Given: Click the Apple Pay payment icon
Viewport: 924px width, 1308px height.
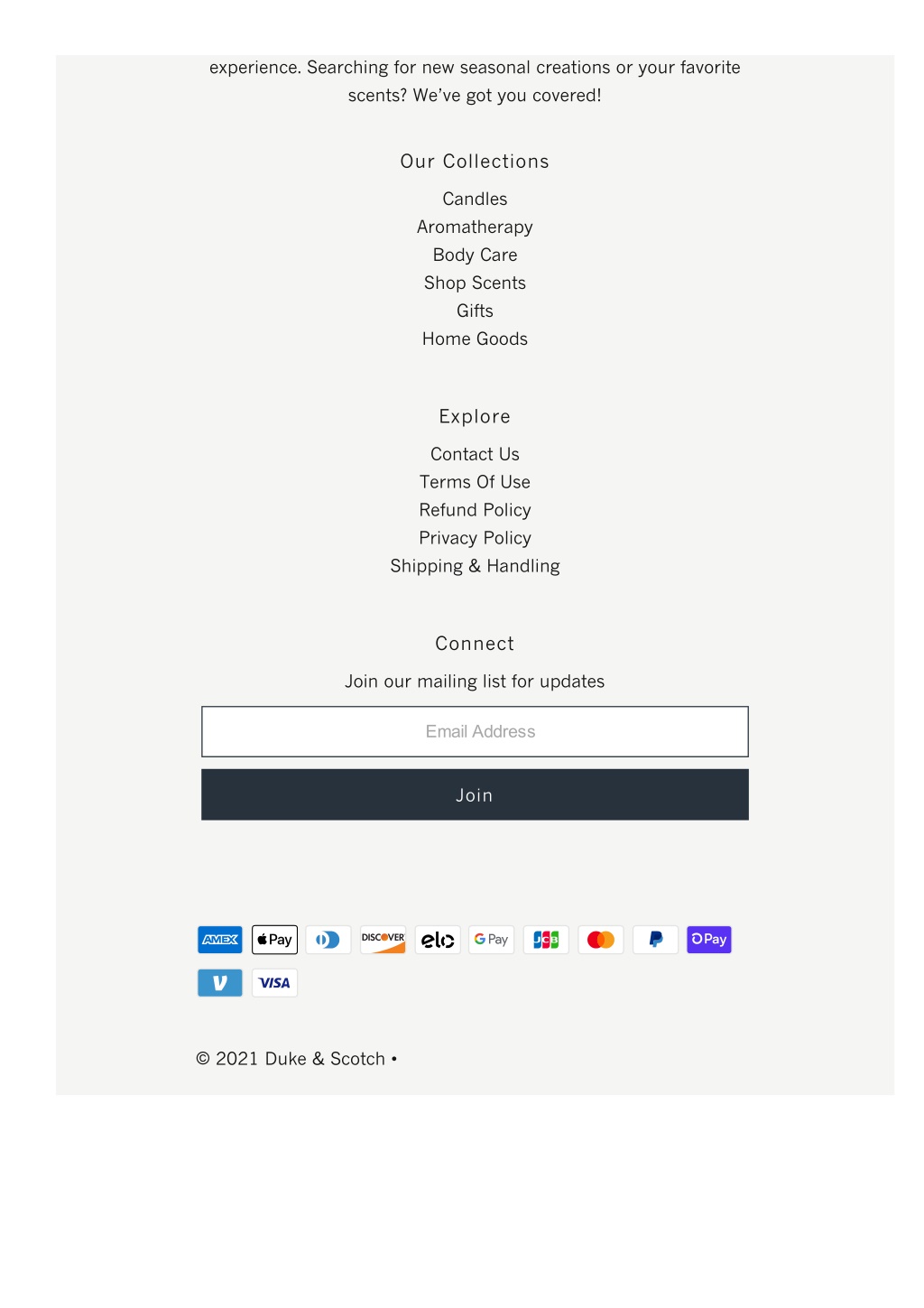Looking at the screenshot, I should tap(274, 940).
